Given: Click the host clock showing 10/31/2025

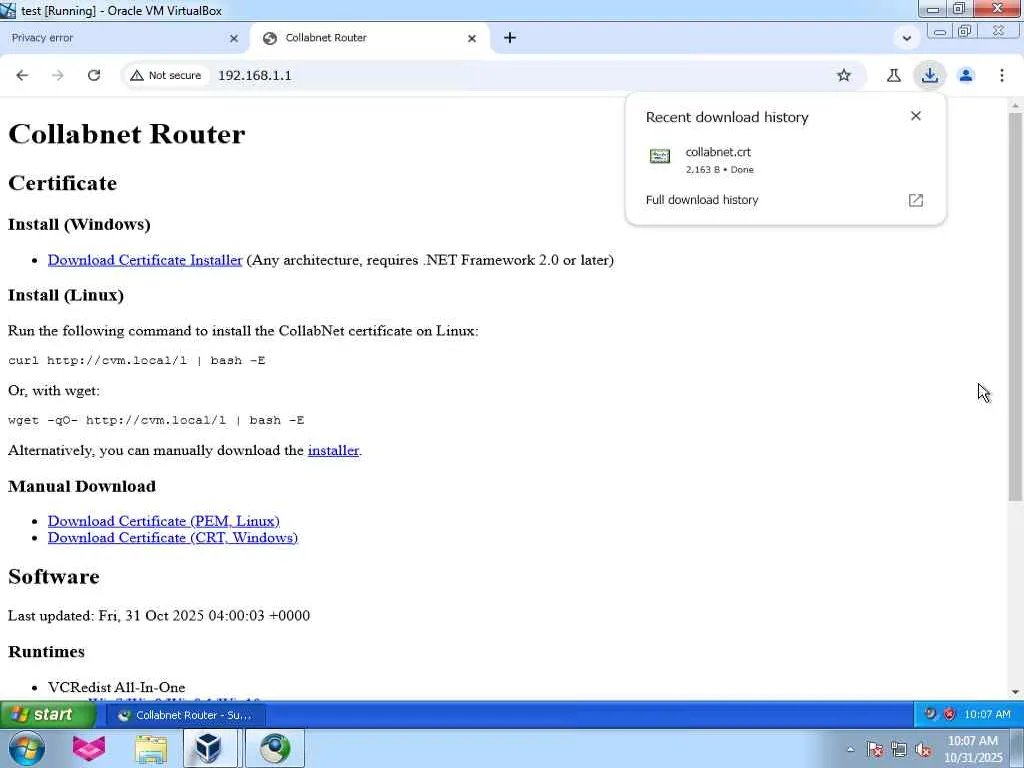Looking at the screenshot, I should click(x=973, y=749).
